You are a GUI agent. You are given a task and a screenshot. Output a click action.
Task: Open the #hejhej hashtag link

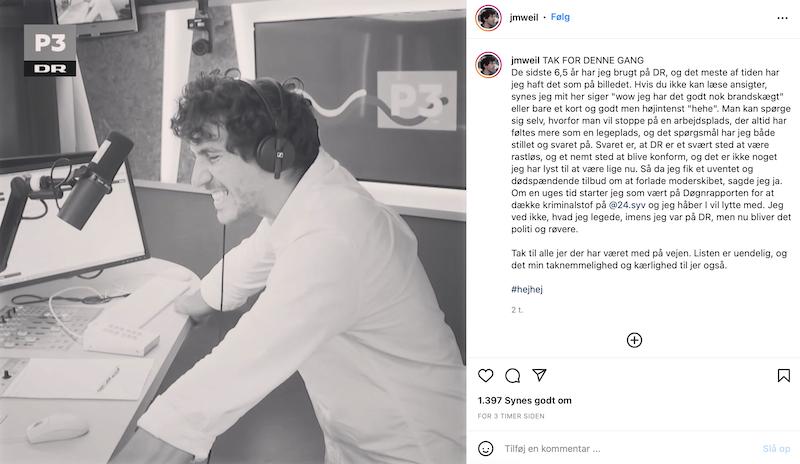[527, 289]
